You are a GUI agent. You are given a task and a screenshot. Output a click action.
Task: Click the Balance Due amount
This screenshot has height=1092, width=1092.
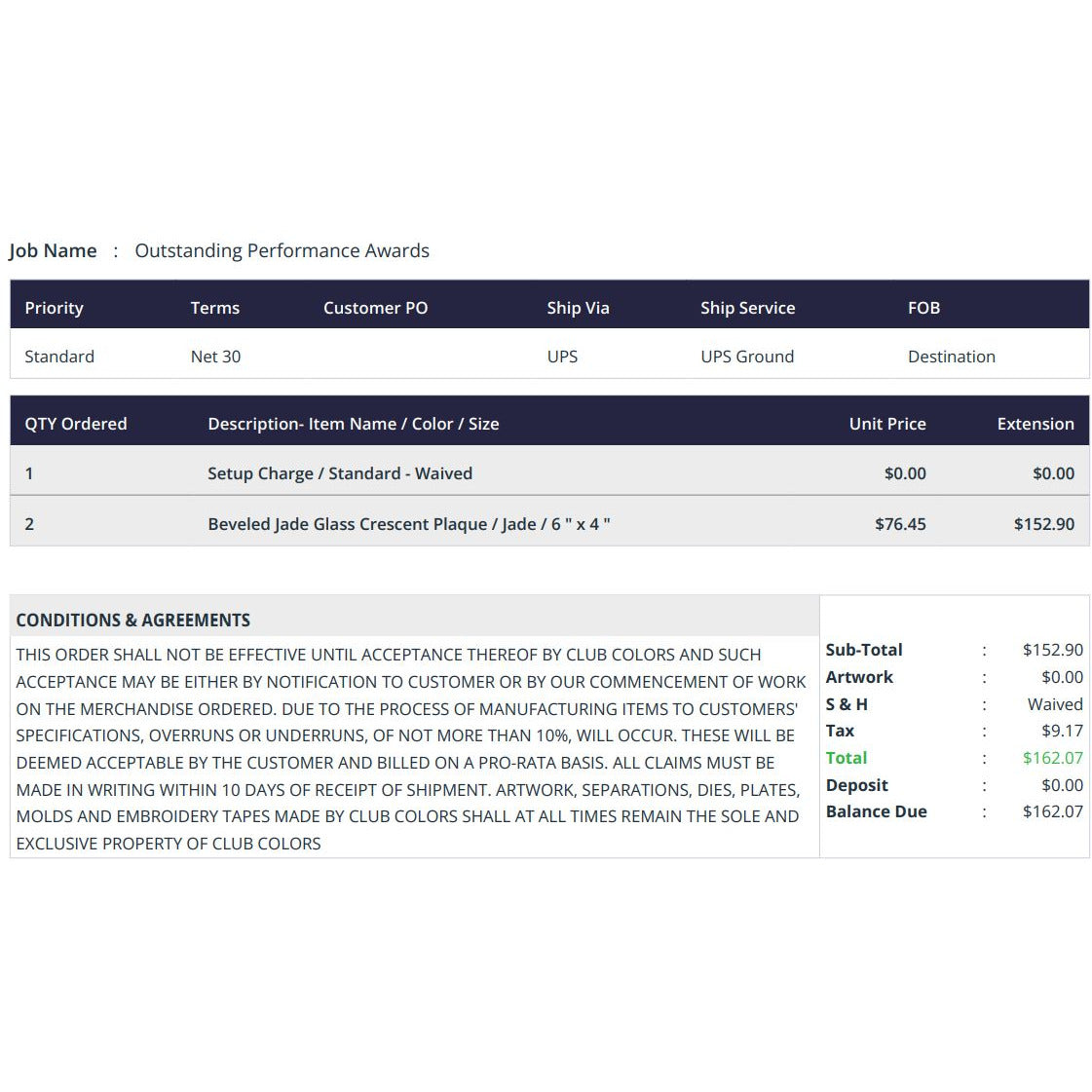pos(1053,812)
